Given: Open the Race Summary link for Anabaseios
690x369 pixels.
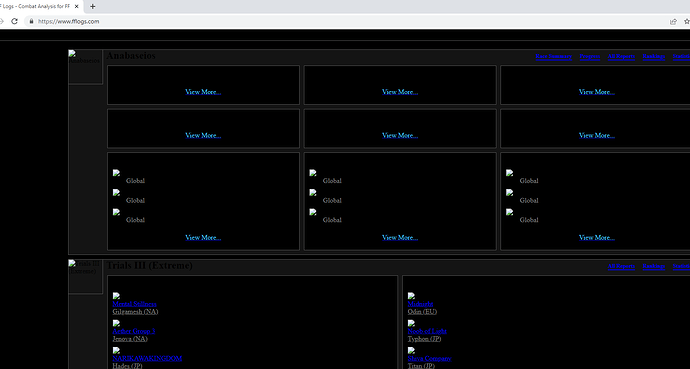Looking at the screenshot, I should coord(554,56).
